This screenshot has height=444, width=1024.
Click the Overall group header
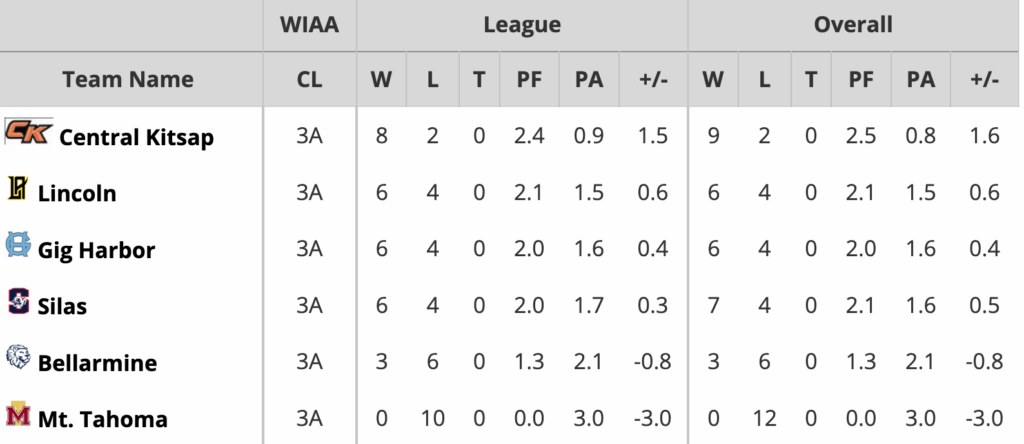tap(853, 25)
